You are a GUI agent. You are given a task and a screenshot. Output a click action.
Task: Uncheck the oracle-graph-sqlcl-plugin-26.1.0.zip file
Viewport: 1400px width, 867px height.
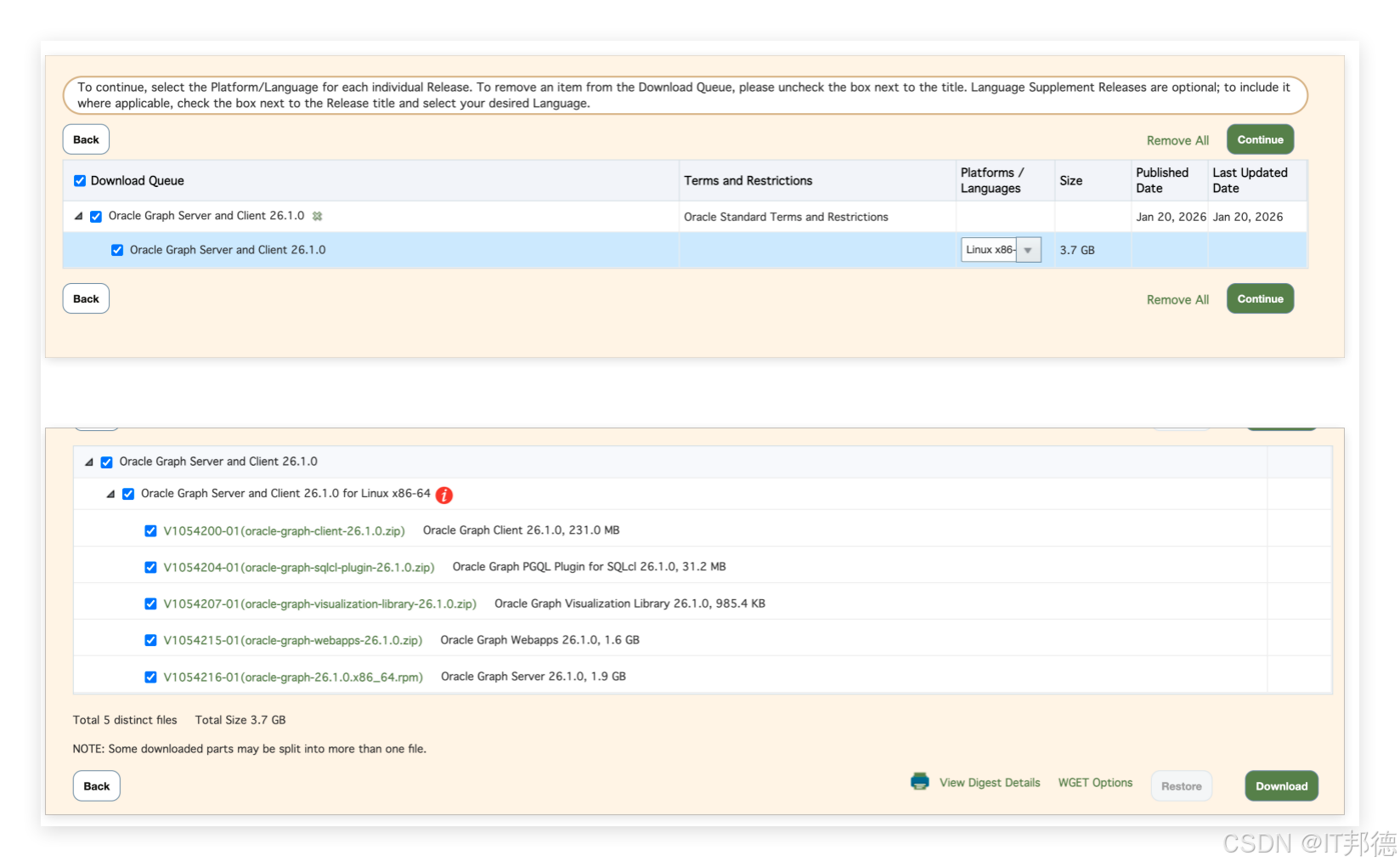pos(150,567)
